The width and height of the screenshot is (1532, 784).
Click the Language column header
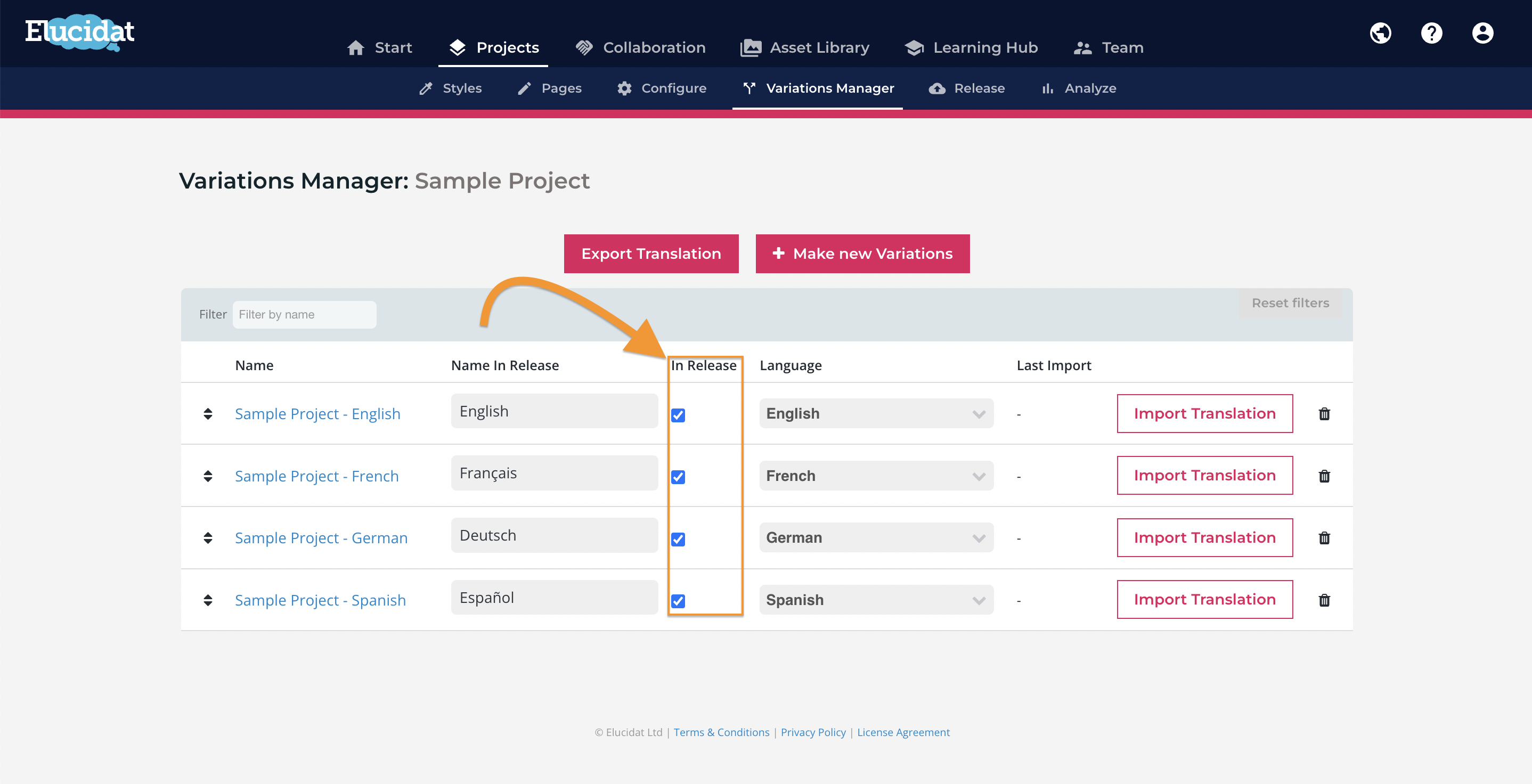[791, 366]
